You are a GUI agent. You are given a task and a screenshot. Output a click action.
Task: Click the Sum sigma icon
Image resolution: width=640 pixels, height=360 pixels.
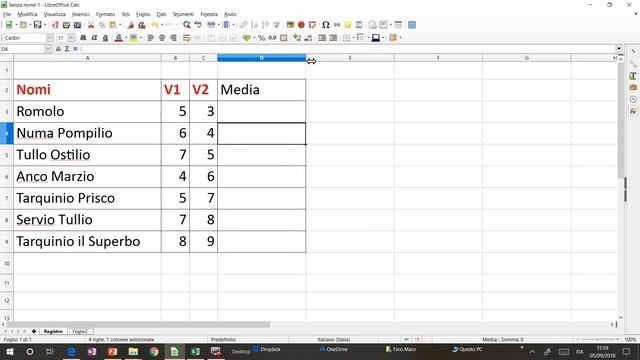(x=67, y=49)
